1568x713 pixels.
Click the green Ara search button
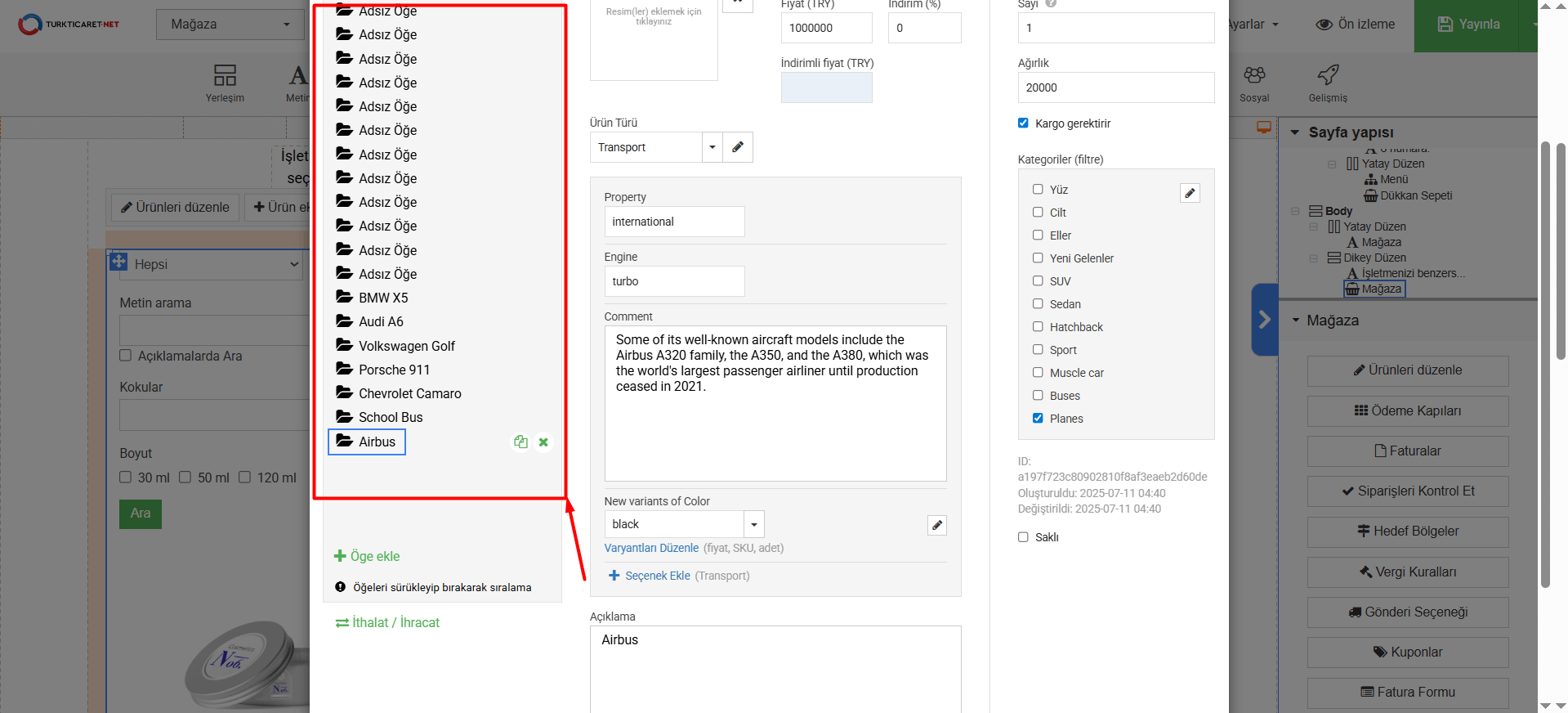(141, 513)
